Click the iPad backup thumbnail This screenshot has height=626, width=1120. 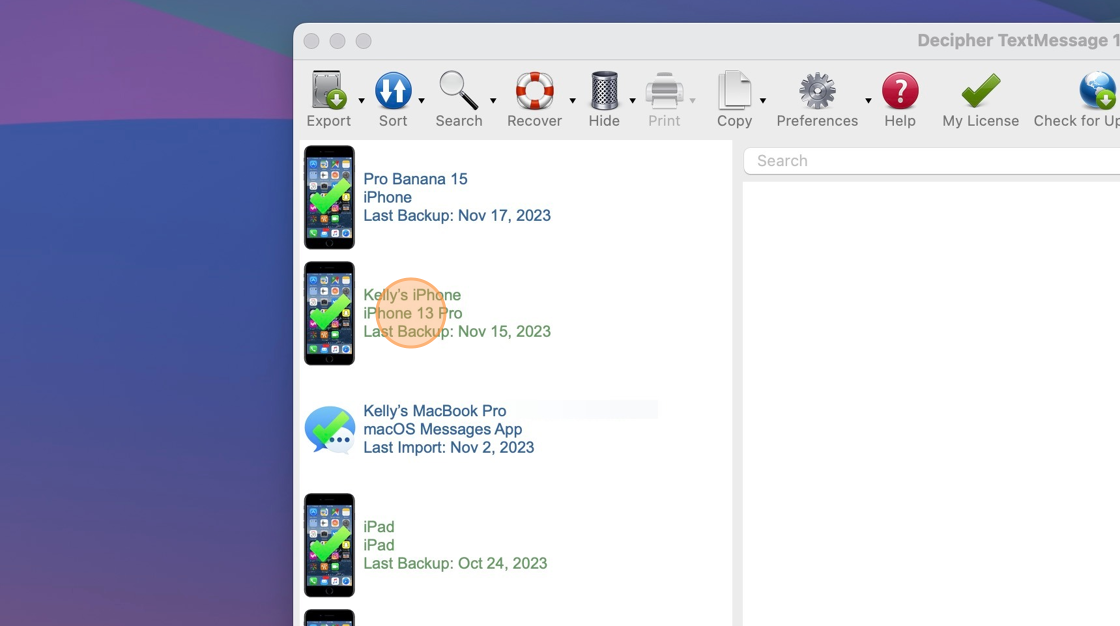(x=330, y=545)
